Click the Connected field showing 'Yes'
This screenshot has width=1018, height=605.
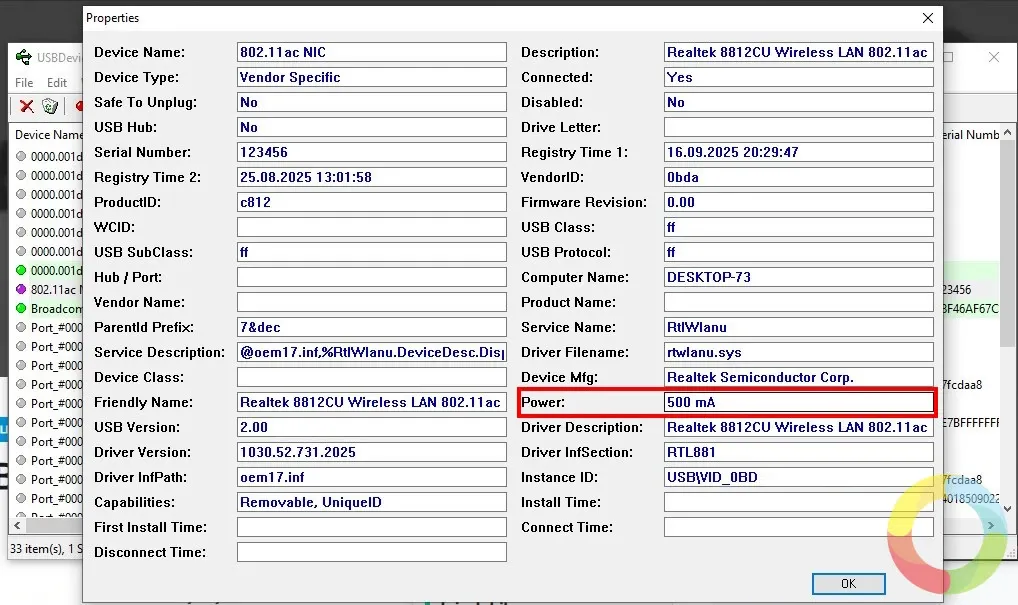pos(799,77)
